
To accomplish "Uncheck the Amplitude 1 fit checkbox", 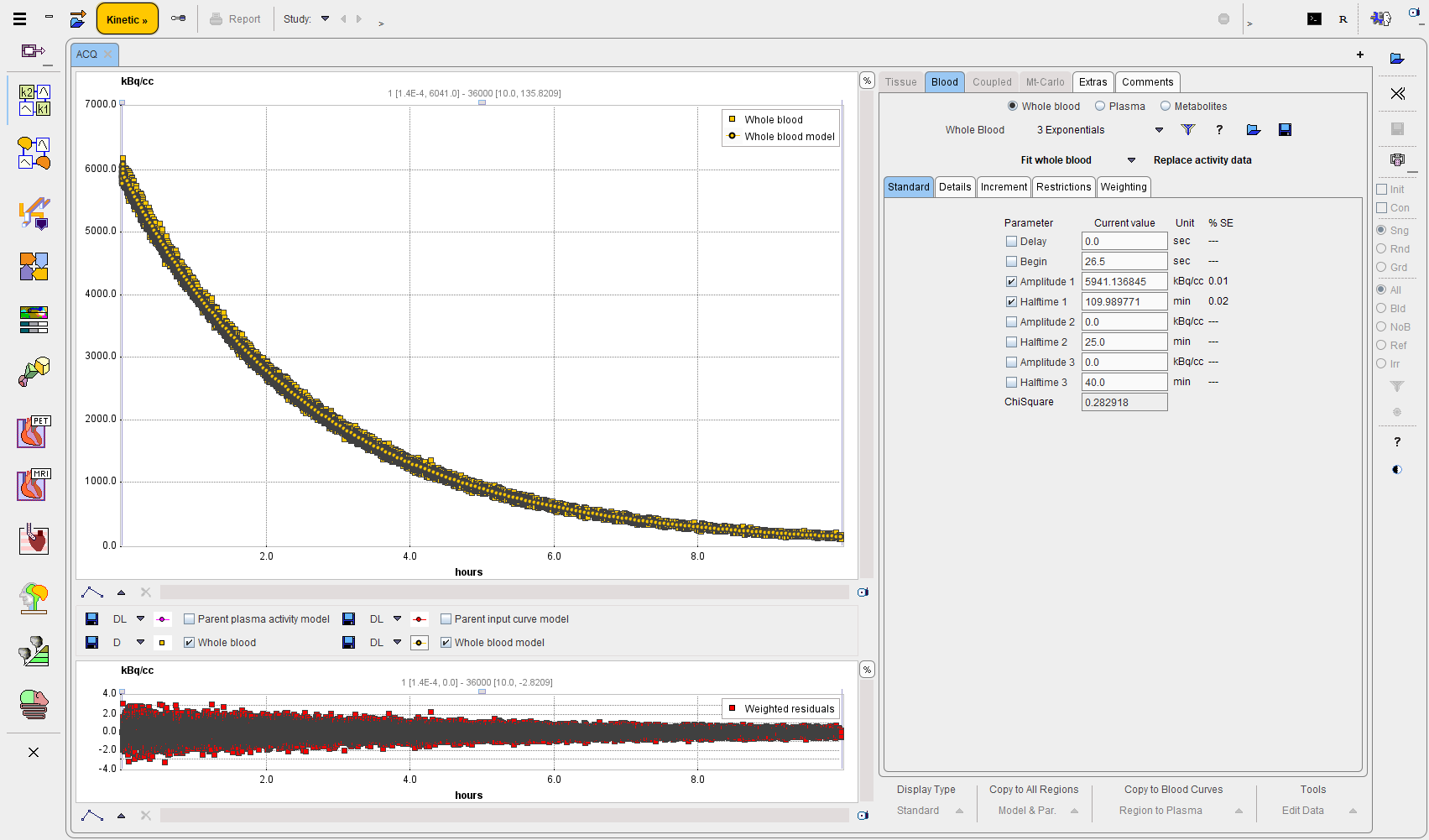I will point(1012,282).
